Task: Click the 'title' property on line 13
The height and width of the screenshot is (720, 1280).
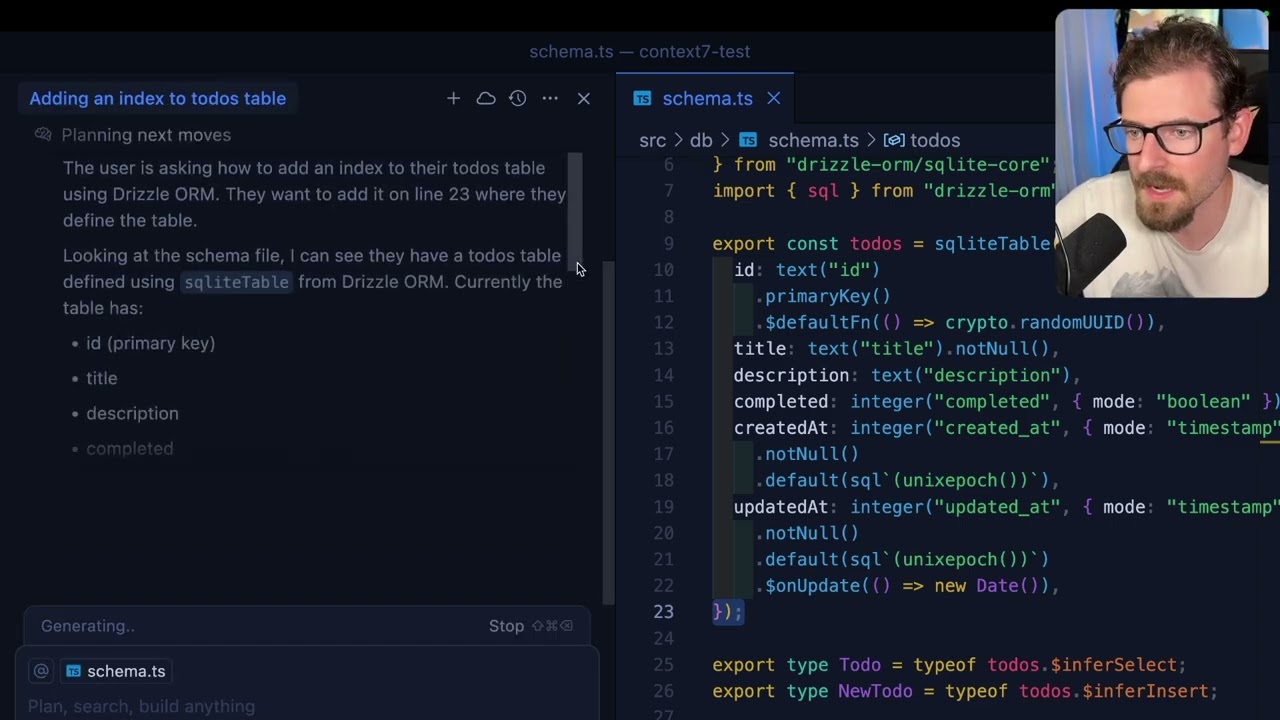Action: click(x=760, y=349)
